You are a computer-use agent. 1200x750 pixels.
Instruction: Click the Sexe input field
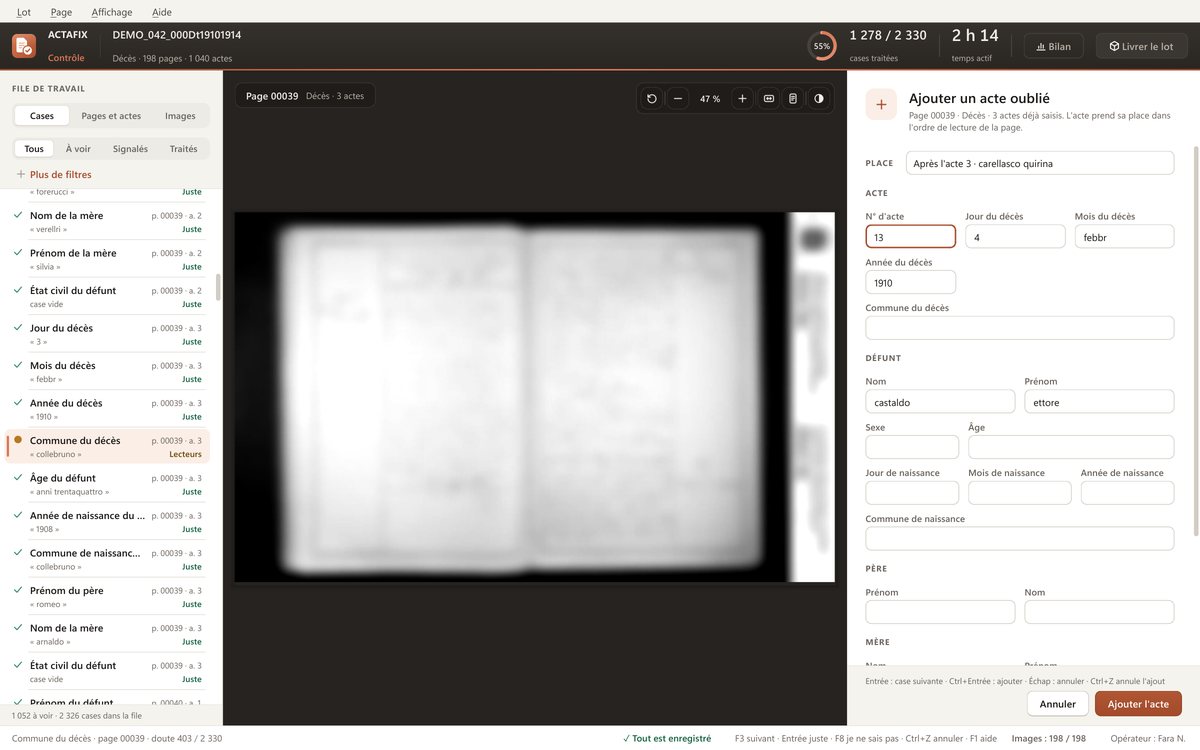pos(912,447)
